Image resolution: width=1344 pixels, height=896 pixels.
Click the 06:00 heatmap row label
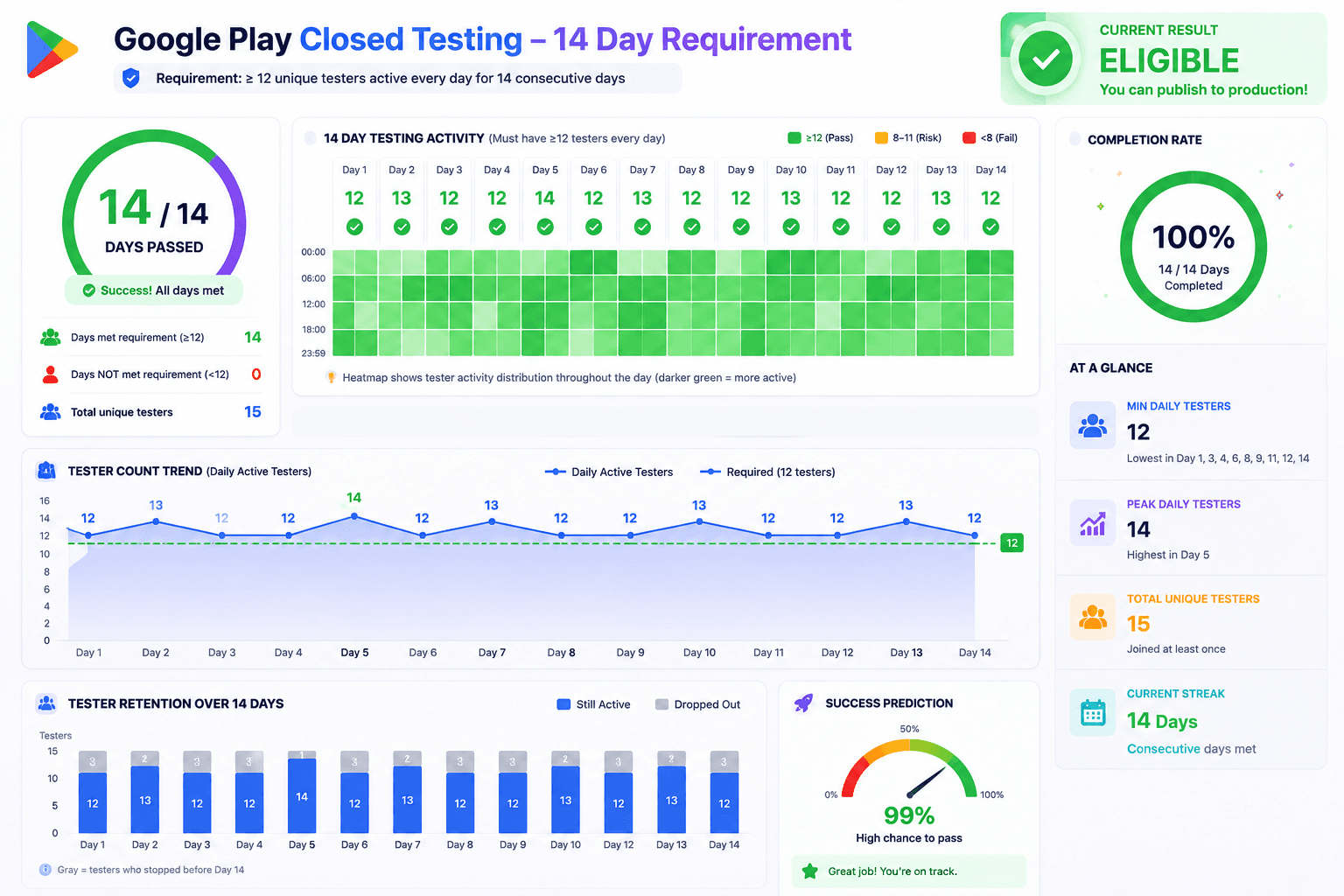tap(313, 278)
